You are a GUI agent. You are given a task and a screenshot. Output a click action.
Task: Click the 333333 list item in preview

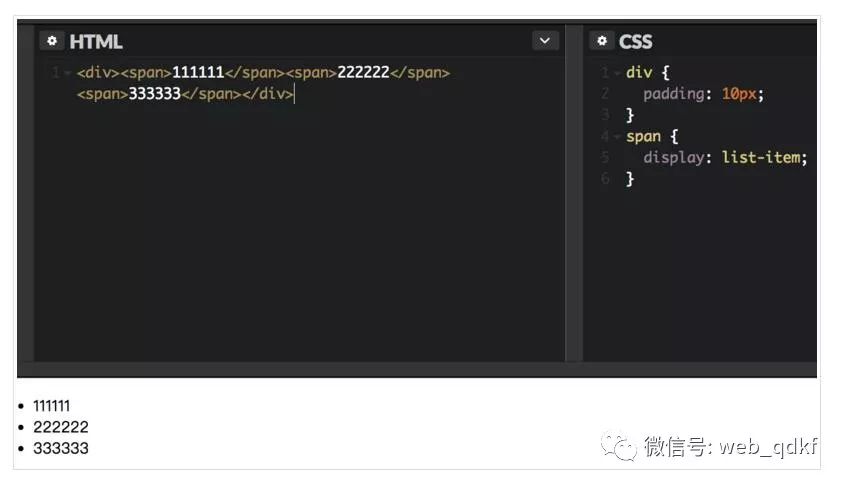click(x=61, y=448)
